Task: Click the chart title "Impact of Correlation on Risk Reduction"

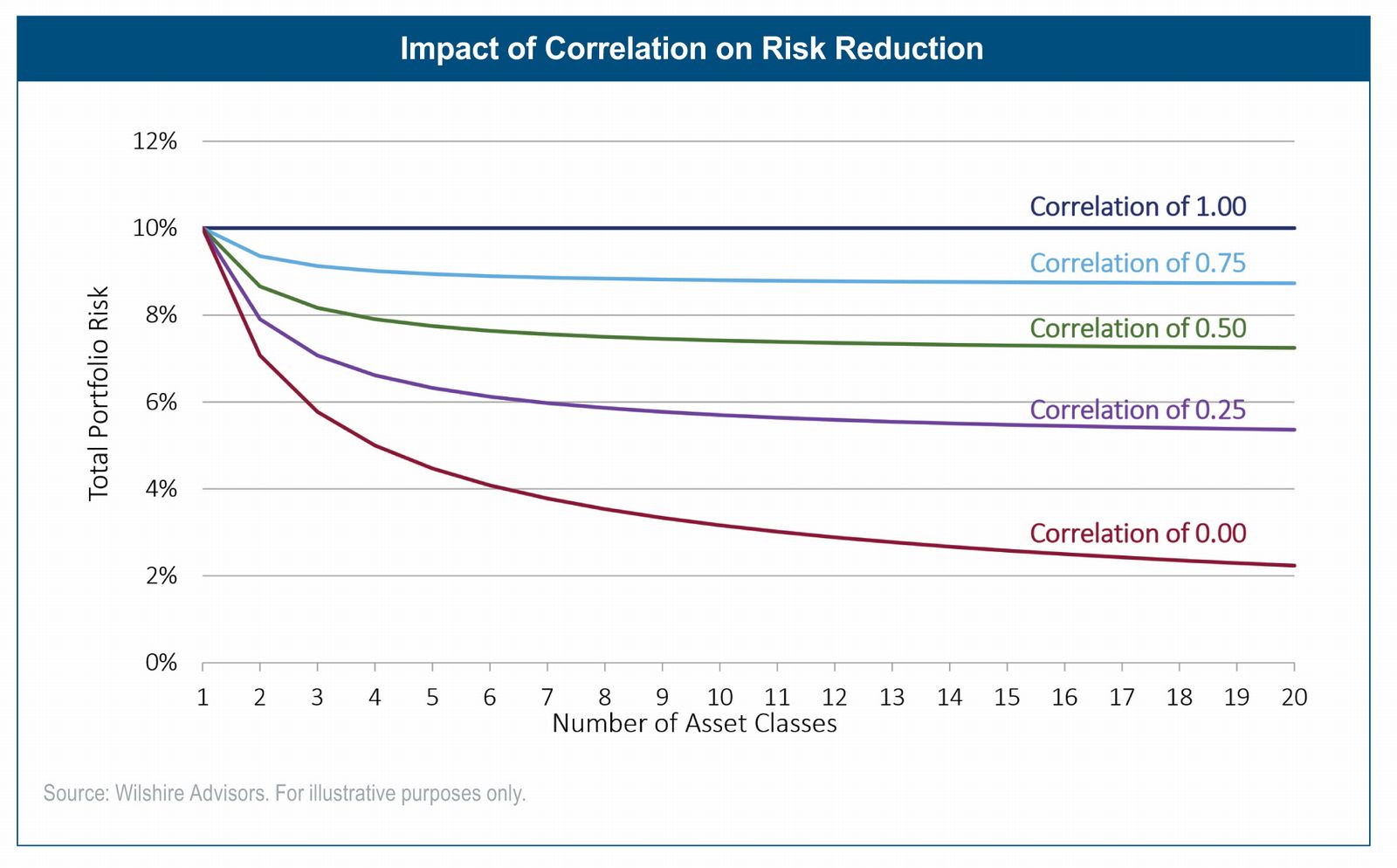Action: click(692, 49)
